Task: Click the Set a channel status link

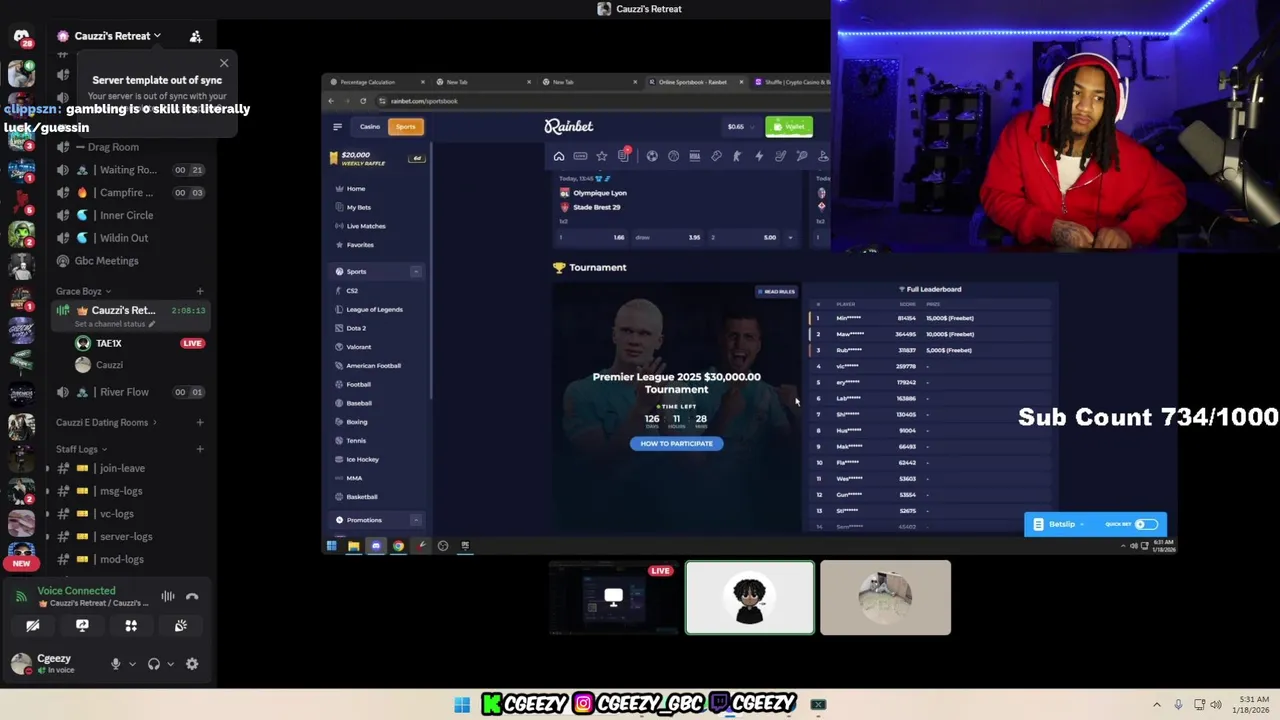Action: [x=115, y=324]
